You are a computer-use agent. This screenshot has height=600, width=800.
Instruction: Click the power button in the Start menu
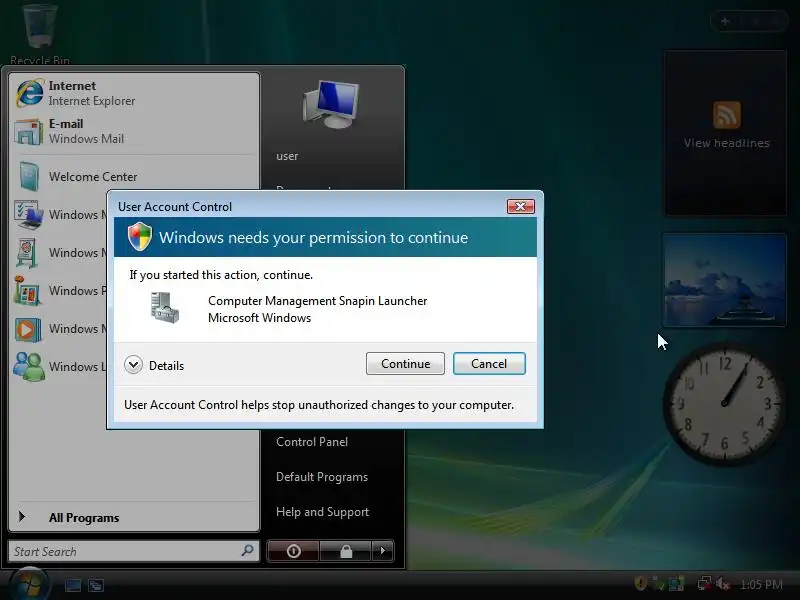click(x=293, y=551)
